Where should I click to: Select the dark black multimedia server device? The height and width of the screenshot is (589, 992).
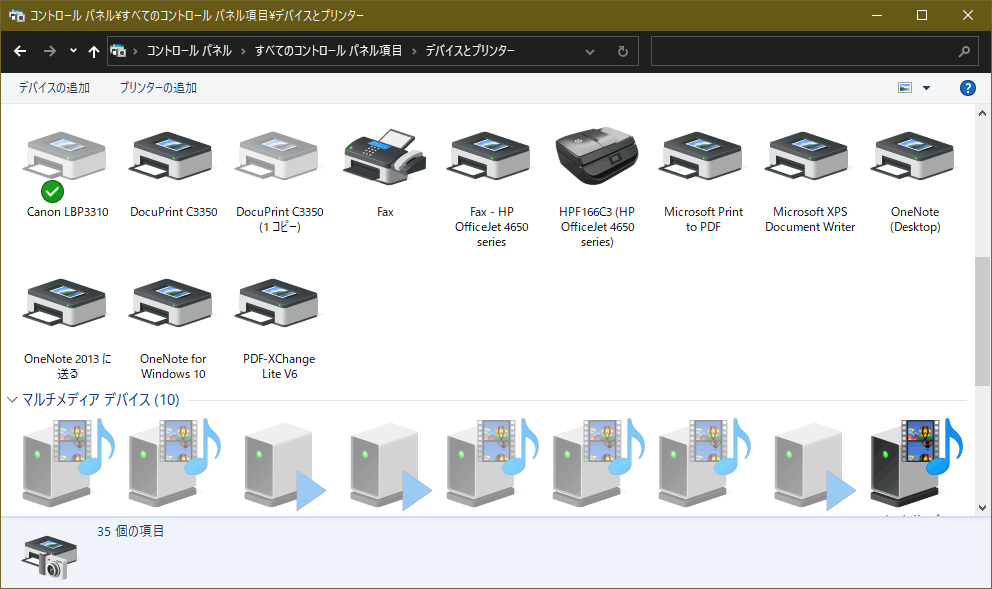[x=916, y=462]
